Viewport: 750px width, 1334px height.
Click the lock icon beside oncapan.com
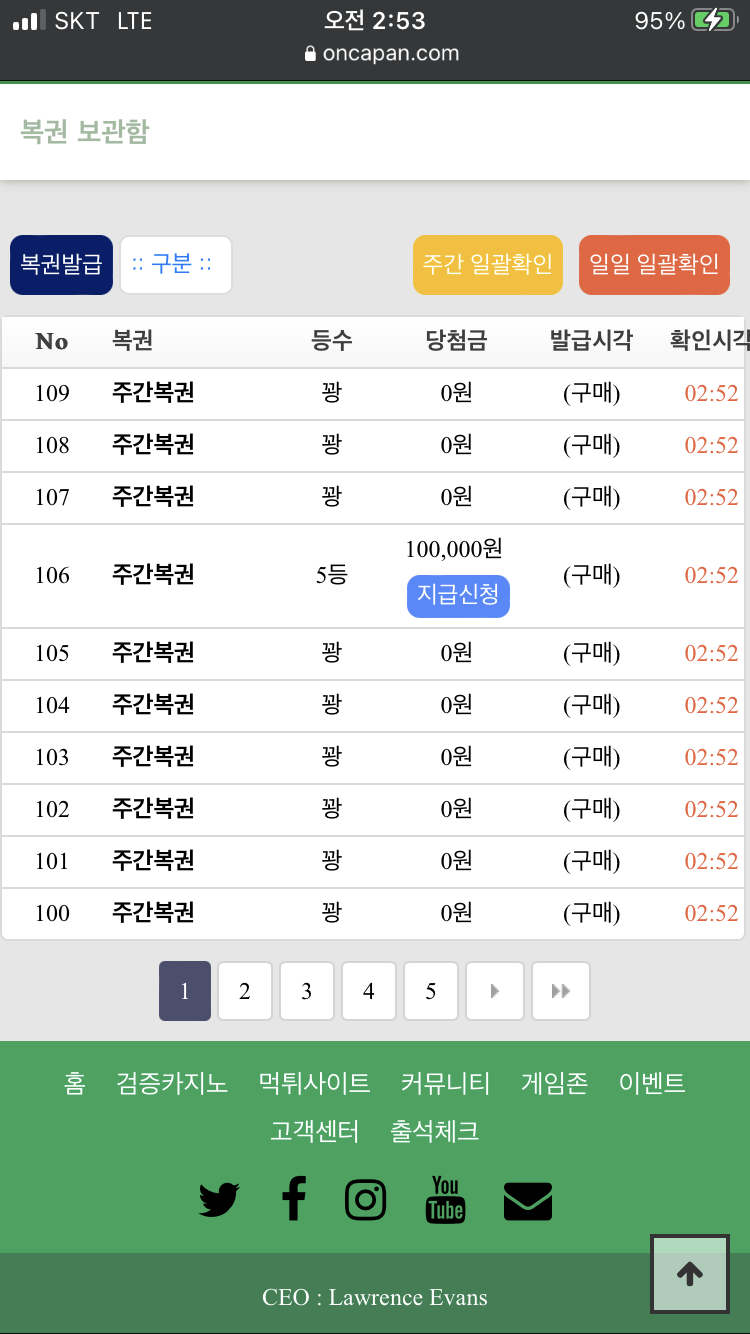pyautogui.click(x=310, y=54)
